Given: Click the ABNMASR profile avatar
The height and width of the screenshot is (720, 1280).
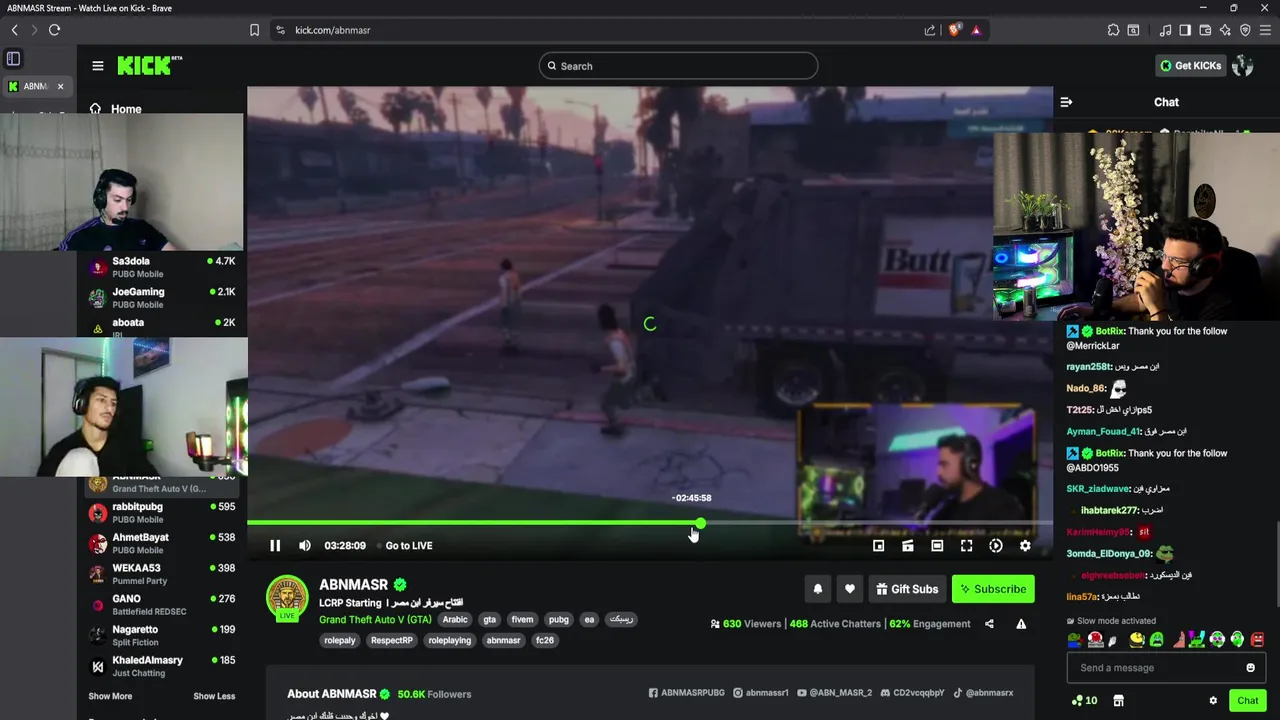Looking at the screenshot, I should point(287,597).
